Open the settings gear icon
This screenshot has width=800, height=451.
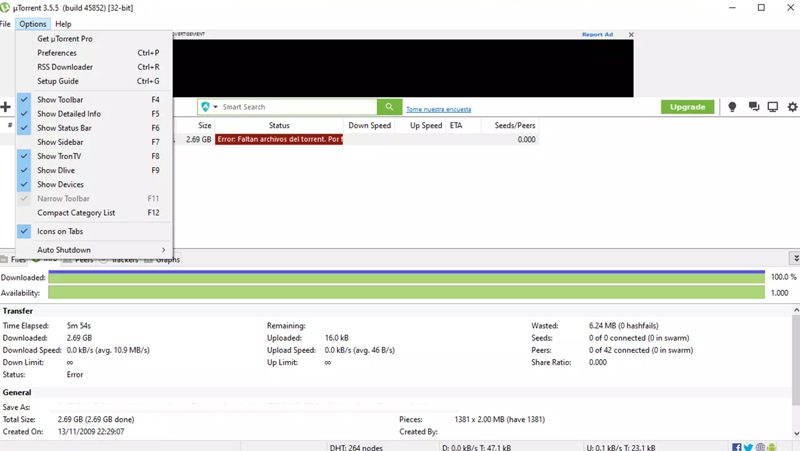coord(792,107)
